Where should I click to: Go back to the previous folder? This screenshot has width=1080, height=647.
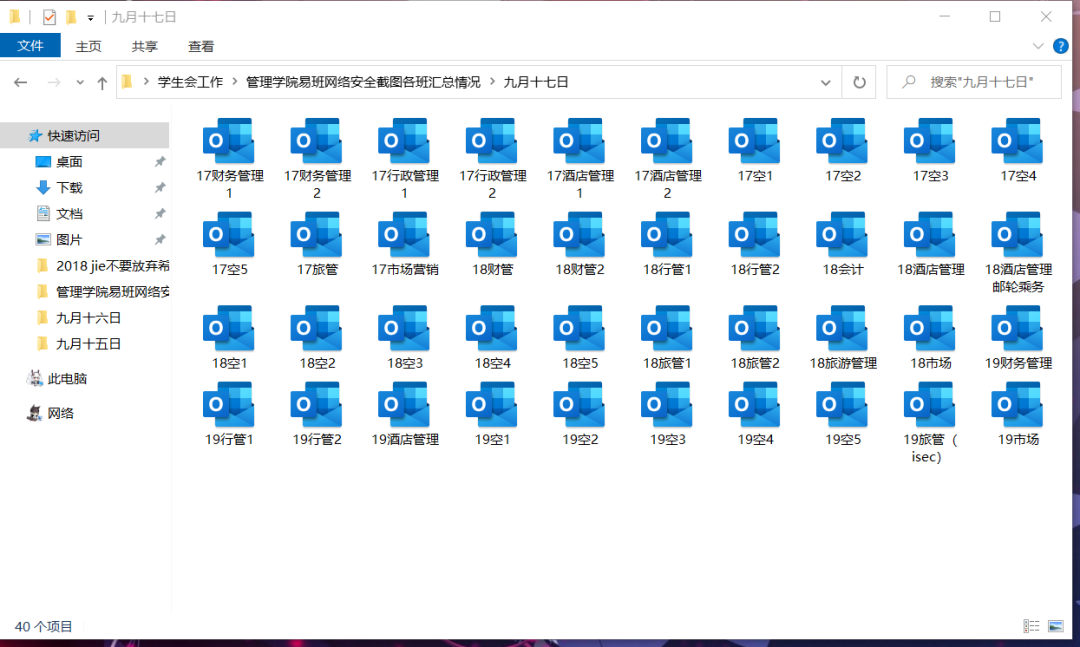(x=21, y=83)
